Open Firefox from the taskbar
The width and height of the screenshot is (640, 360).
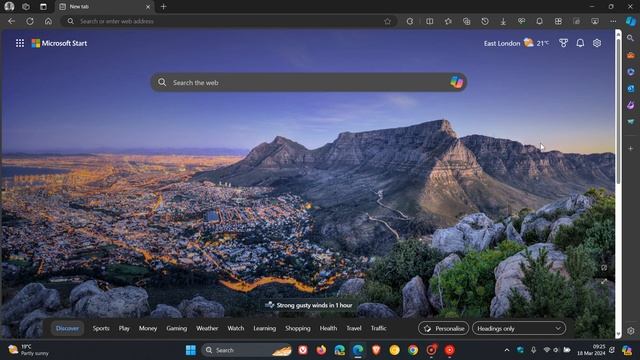coord(321,350)
